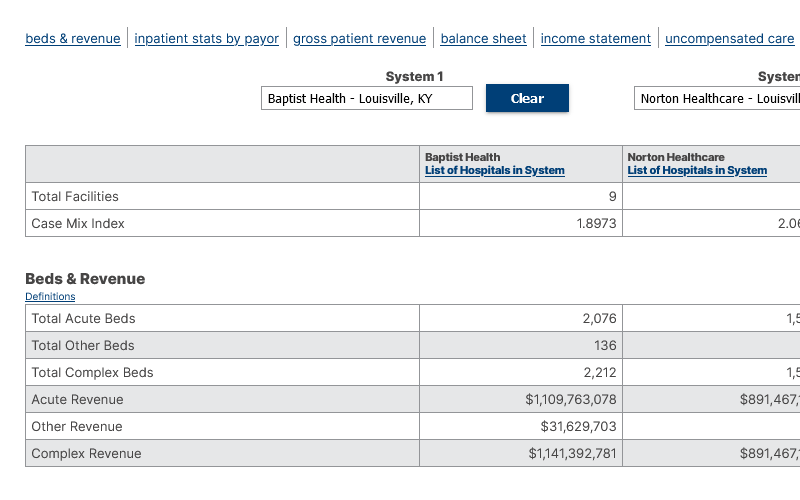Click the Acute Revenue value $1,109,763,078
This screenshot has height=500, width=800.
coord(571,399)
